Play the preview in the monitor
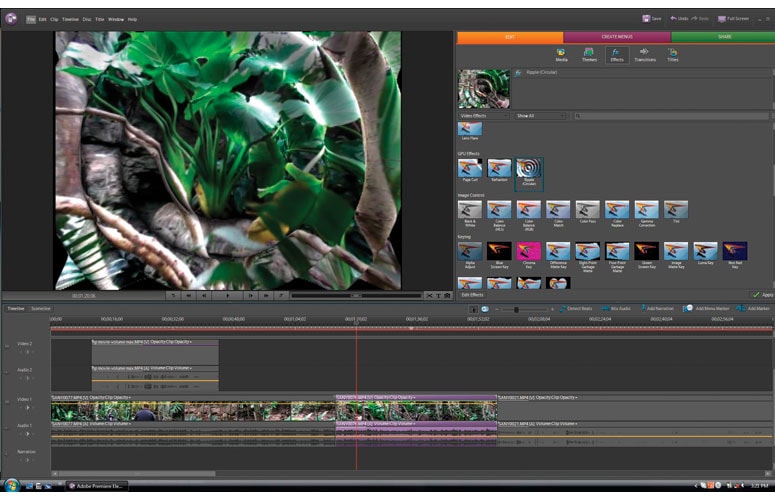 (227, 295)
